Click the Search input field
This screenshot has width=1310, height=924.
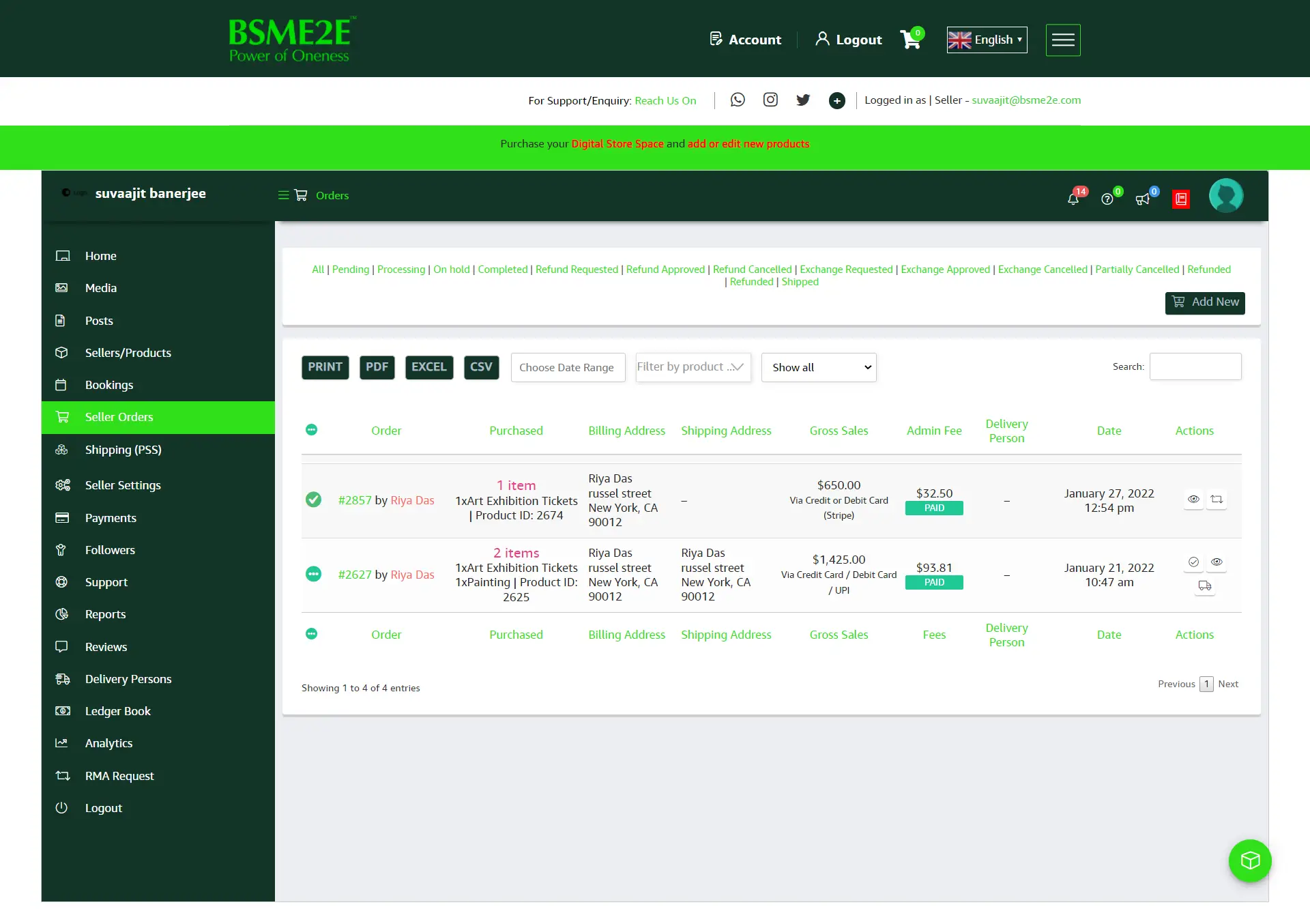point(1195,366)
